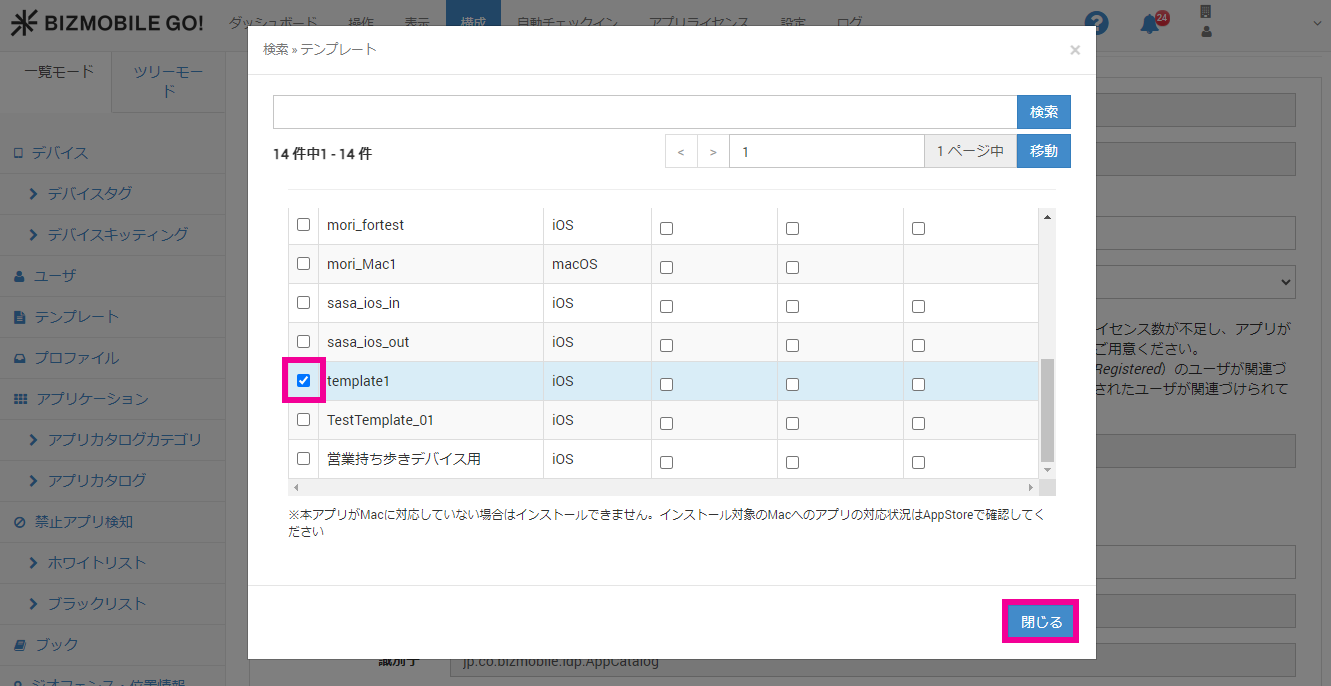Screen dimensions: 1331x686
Task: Click the help question mark icon
Action: (x=1097, y=24)
